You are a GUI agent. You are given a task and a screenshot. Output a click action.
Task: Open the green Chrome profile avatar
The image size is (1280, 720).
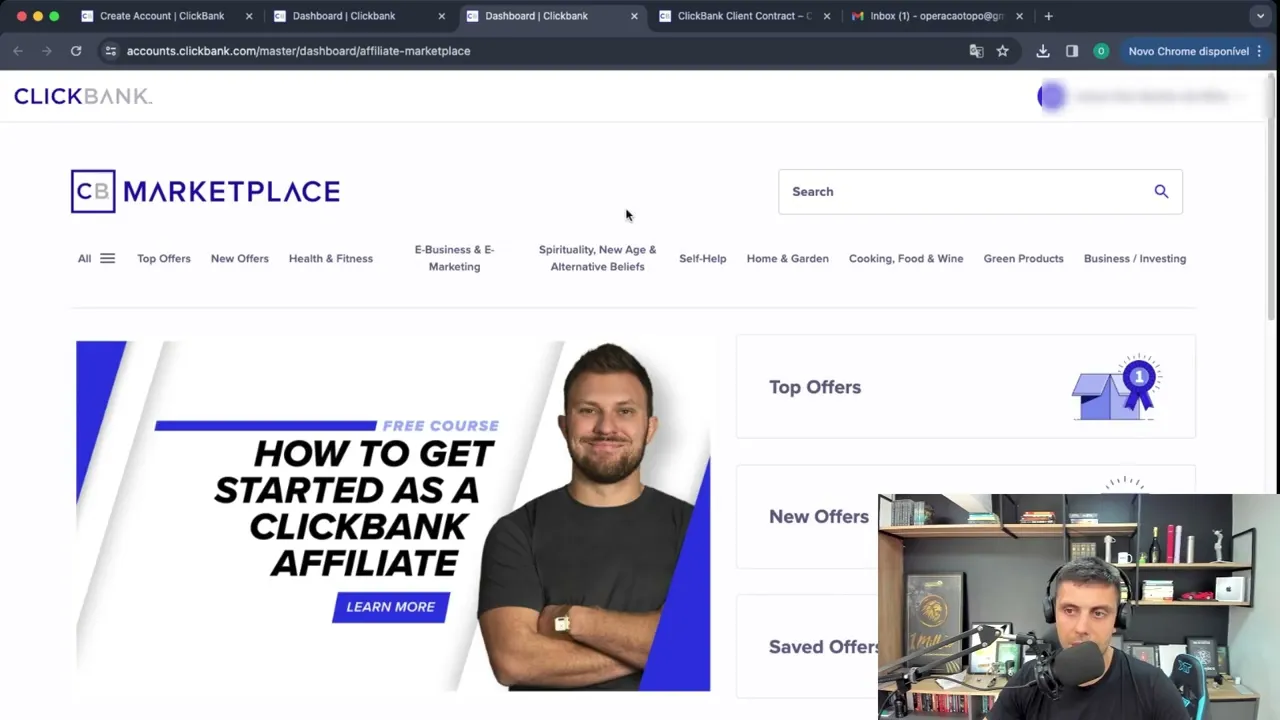click(x=1101, y=51)
